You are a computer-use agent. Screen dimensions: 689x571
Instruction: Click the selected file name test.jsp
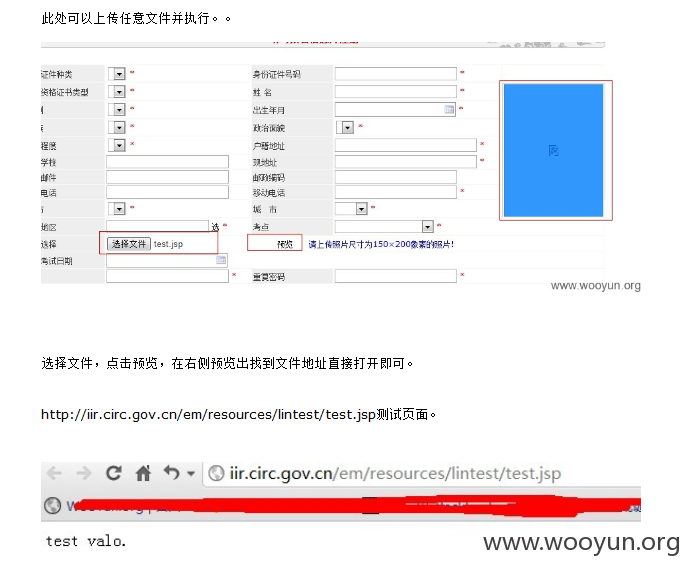(x=168, y=244)
